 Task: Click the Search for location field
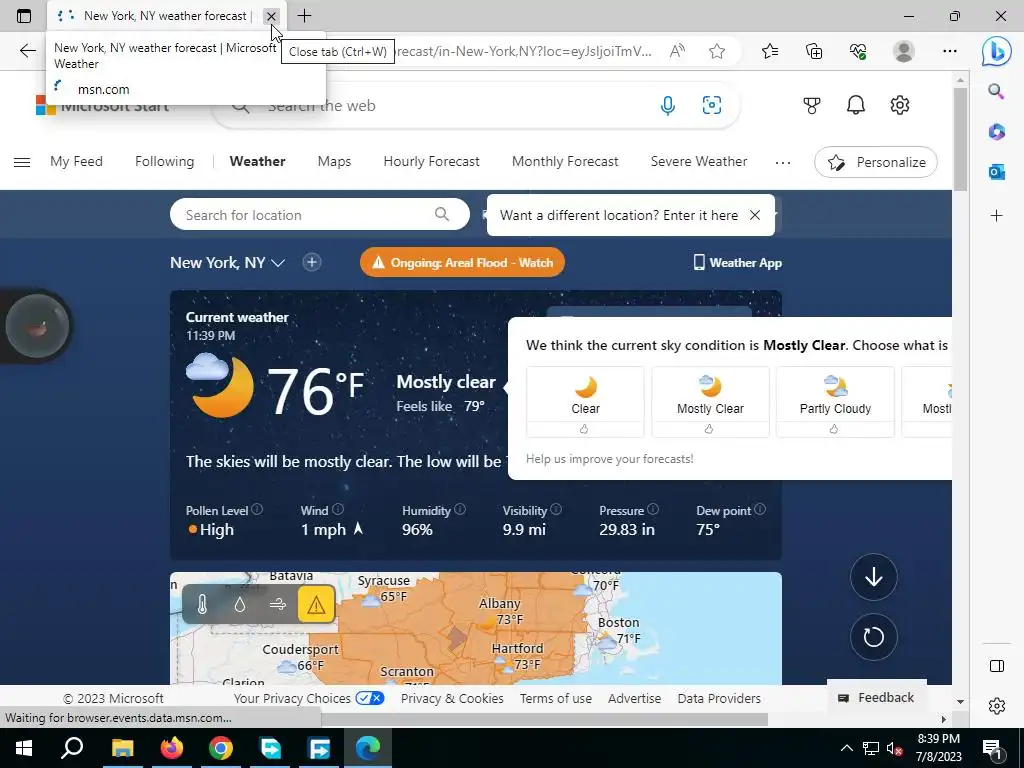(x=319, y=214)
